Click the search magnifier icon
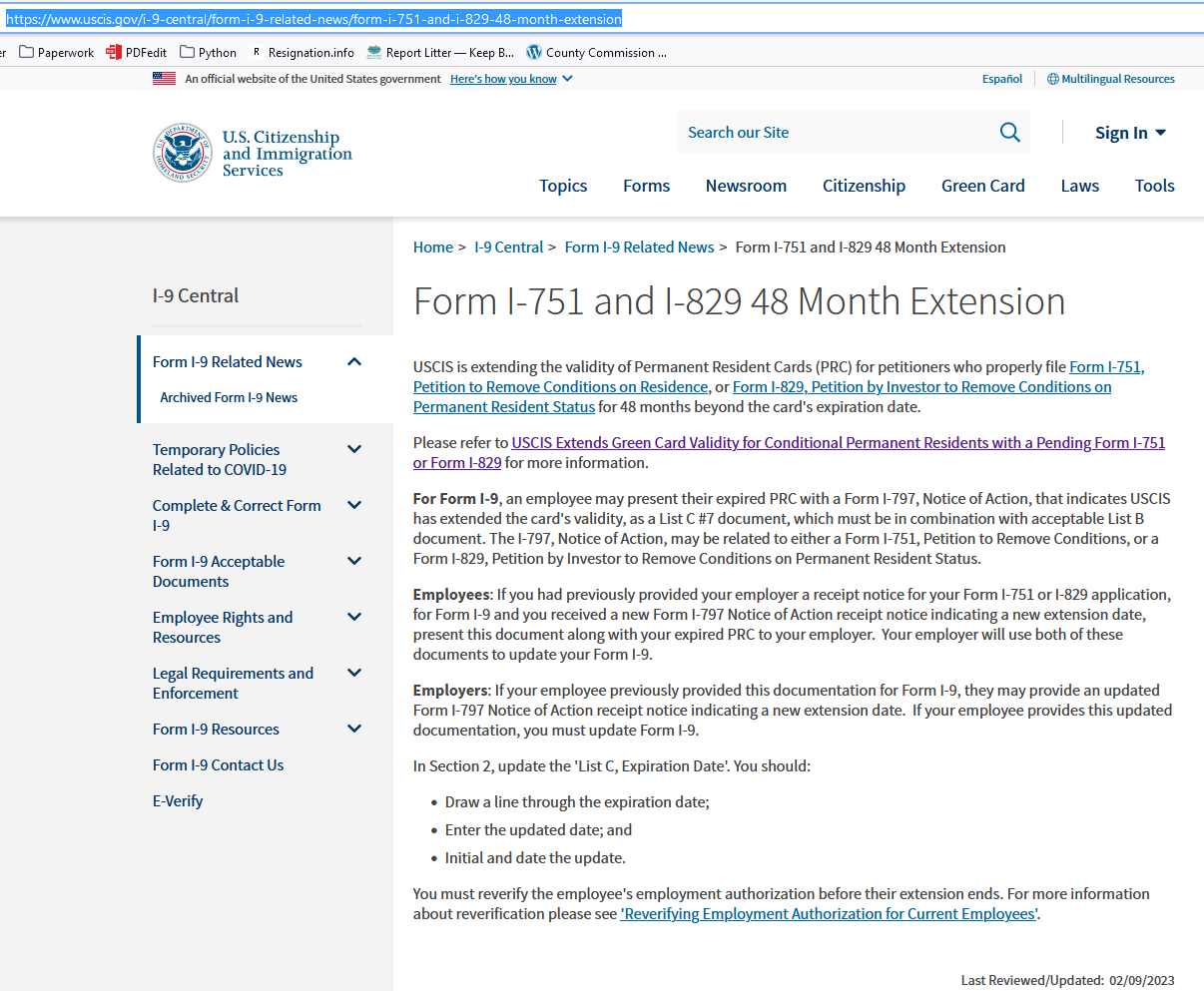This screenshot has width=1204, height=991. pyautogui.click(x=1010, y=133)
